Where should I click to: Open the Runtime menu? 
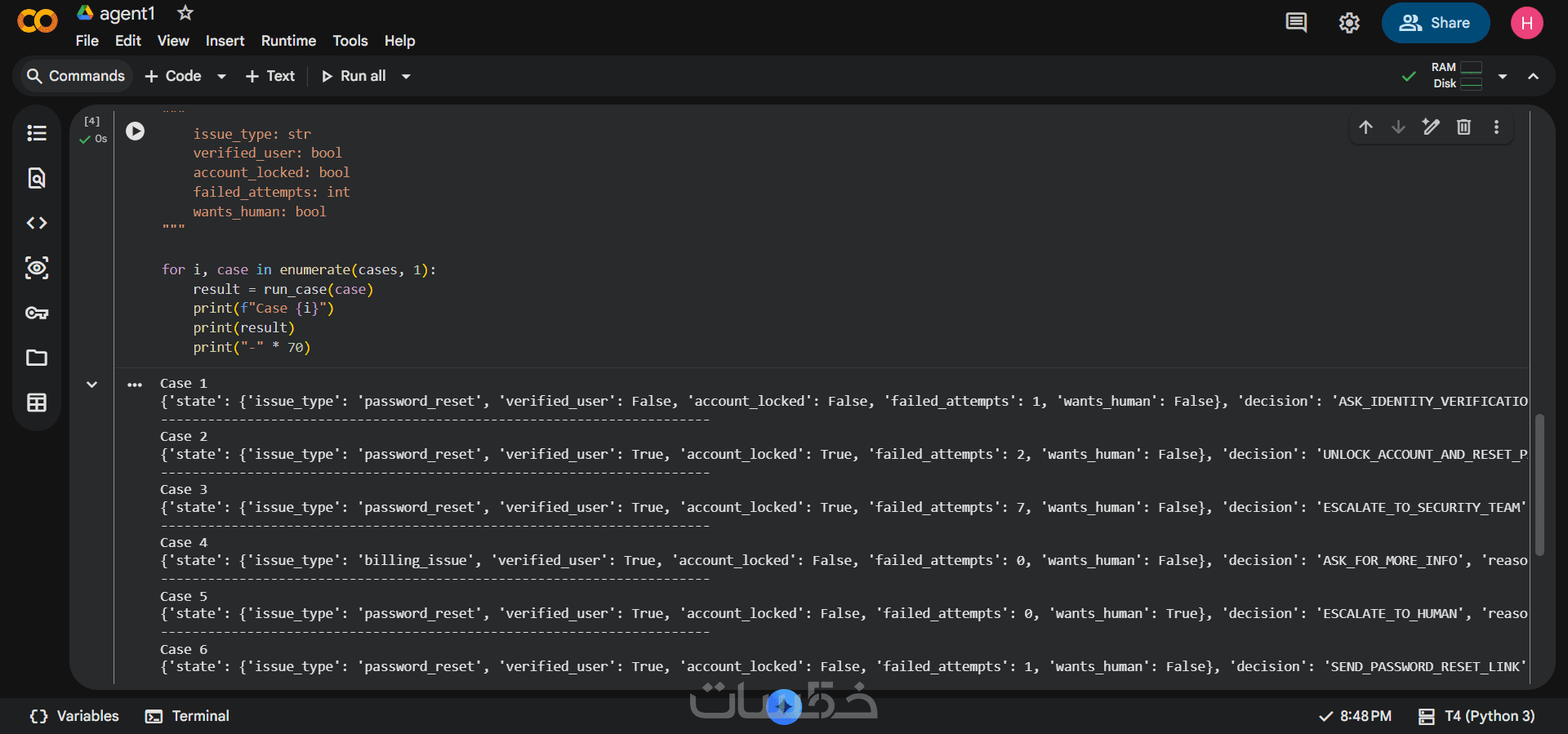click(288, 41)
